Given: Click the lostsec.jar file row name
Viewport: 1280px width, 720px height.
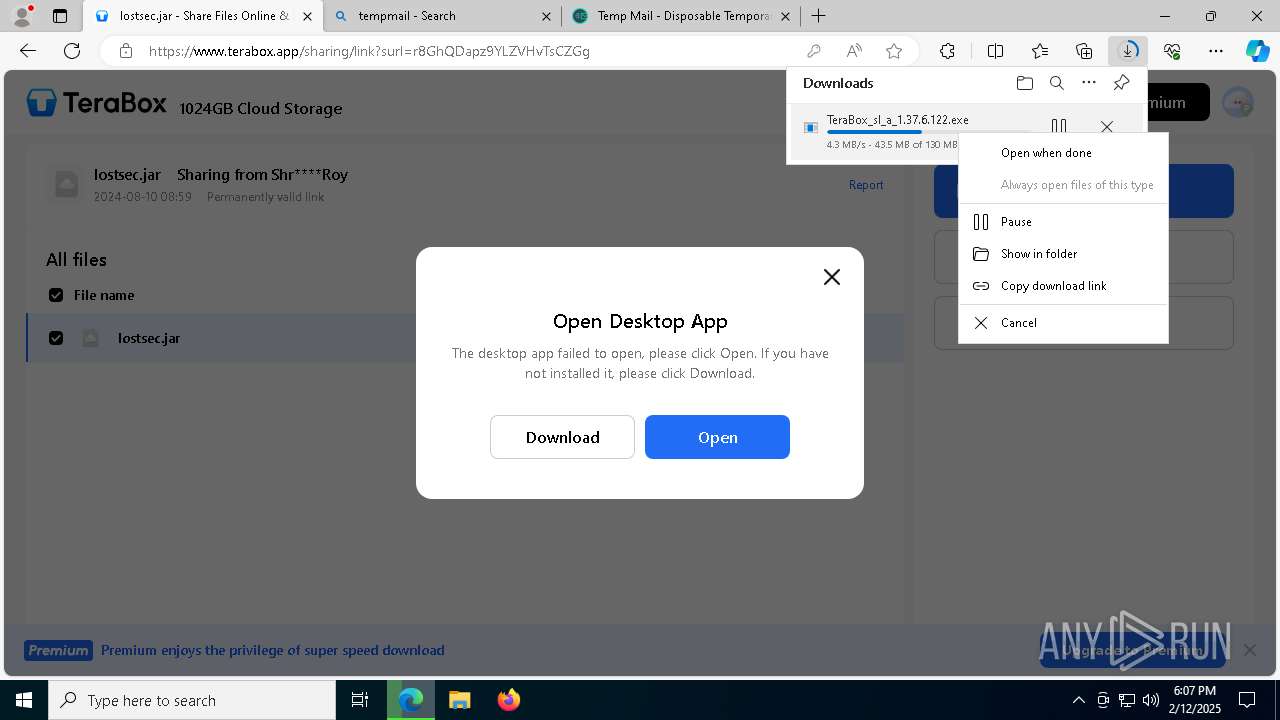Looking at the screenshot, I should coord(149,338).
